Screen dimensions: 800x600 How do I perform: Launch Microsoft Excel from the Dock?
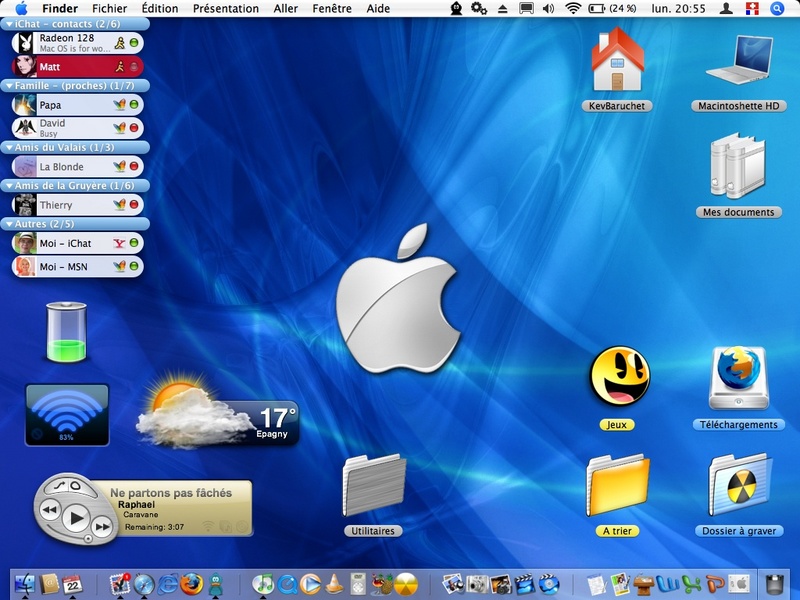pyautogui.click(x=691, y=584)
